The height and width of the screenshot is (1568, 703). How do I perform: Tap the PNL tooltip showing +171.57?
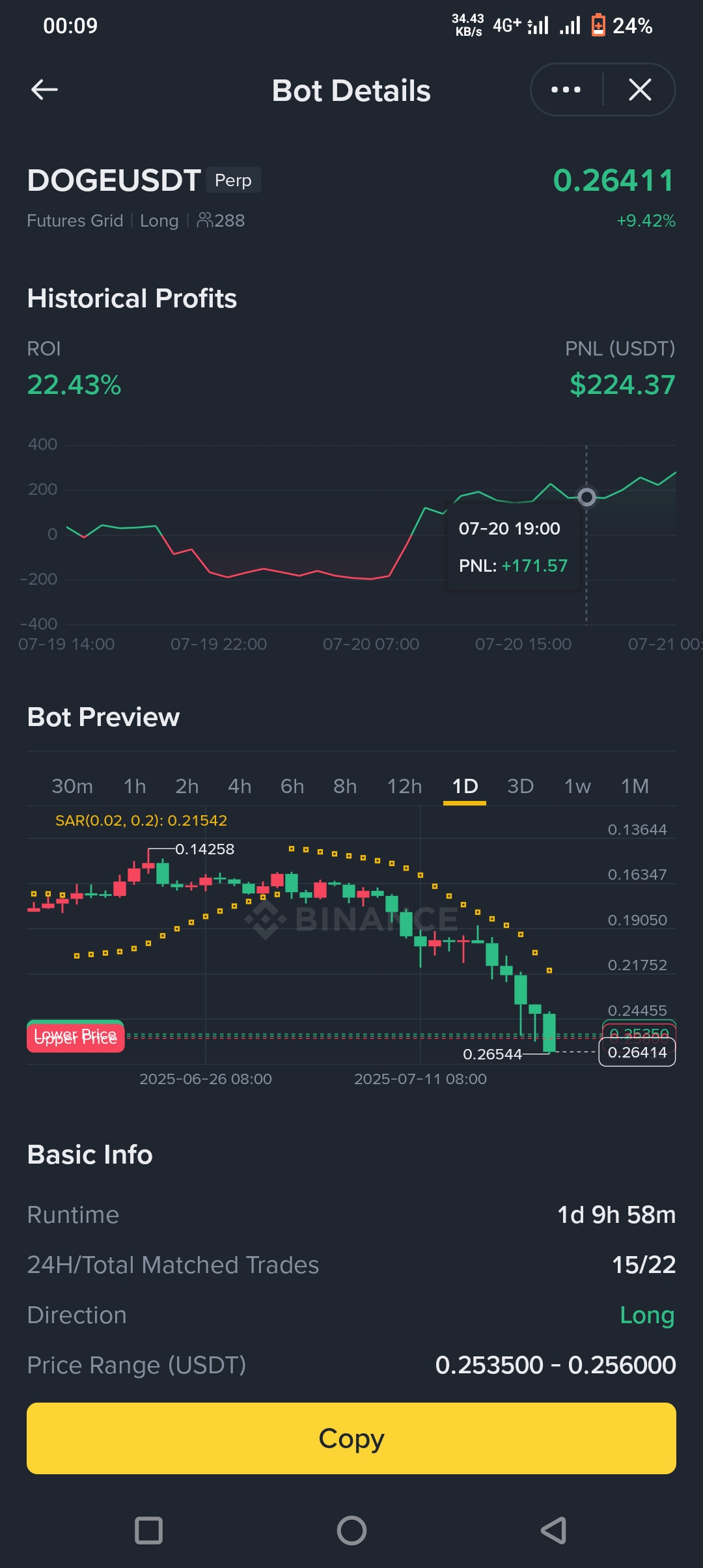coord(513,547)
